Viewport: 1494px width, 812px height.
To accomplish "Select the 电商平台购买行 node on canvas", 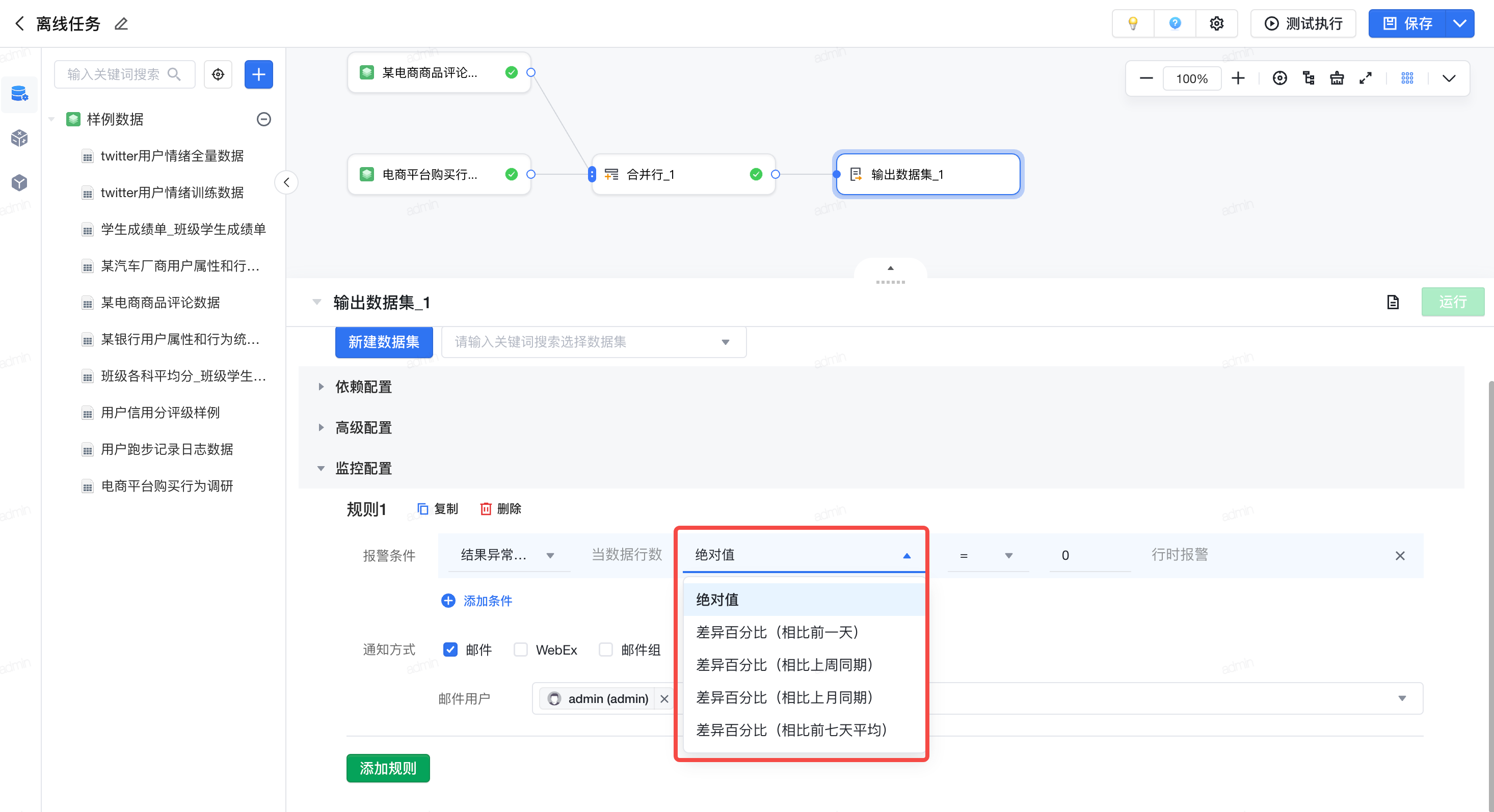I will [x=439, y=174].
